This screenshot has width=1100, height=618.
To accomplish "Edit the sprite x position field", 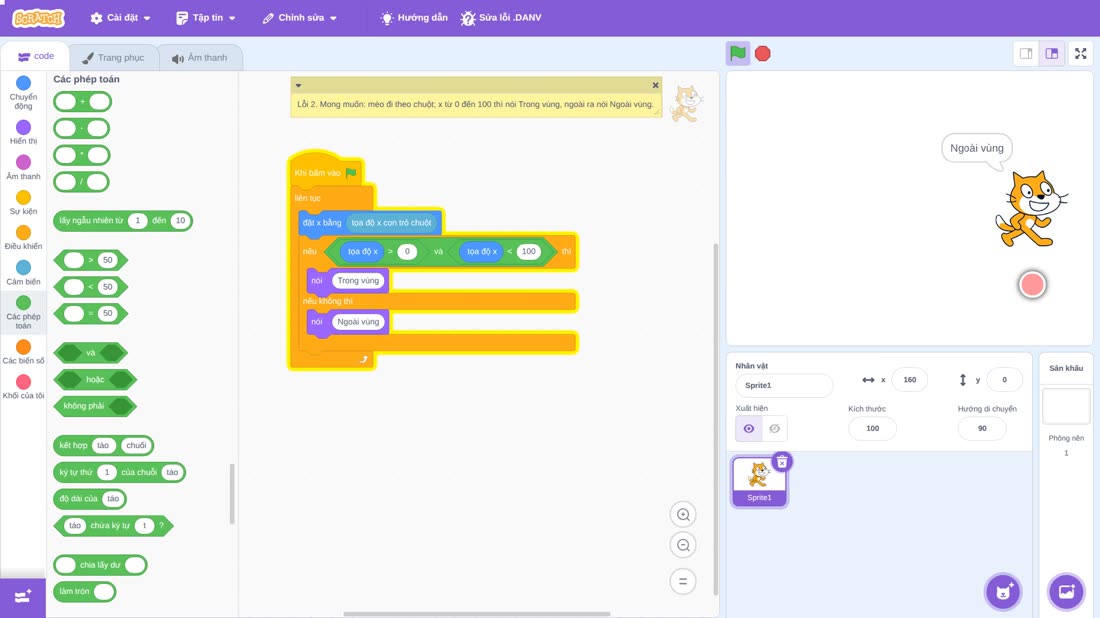I will coord(909,379).
